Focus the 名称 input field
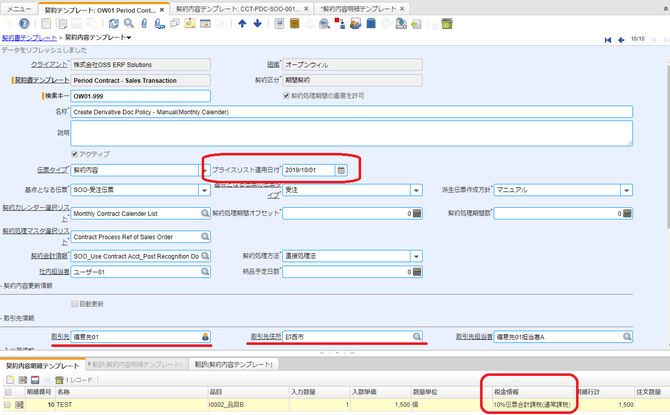This screenshot has height=415, width=670. (x=351, y=112)
